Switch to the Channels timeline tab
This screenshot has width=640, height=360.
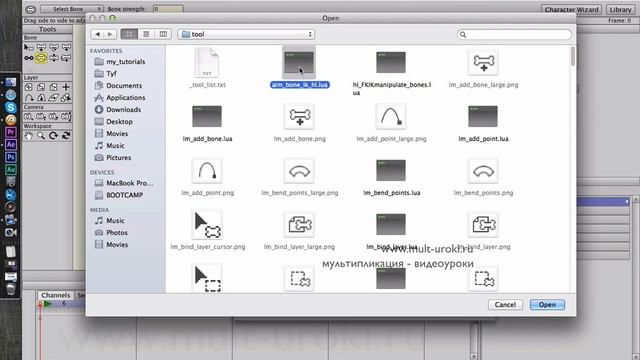tap(56, 295)
